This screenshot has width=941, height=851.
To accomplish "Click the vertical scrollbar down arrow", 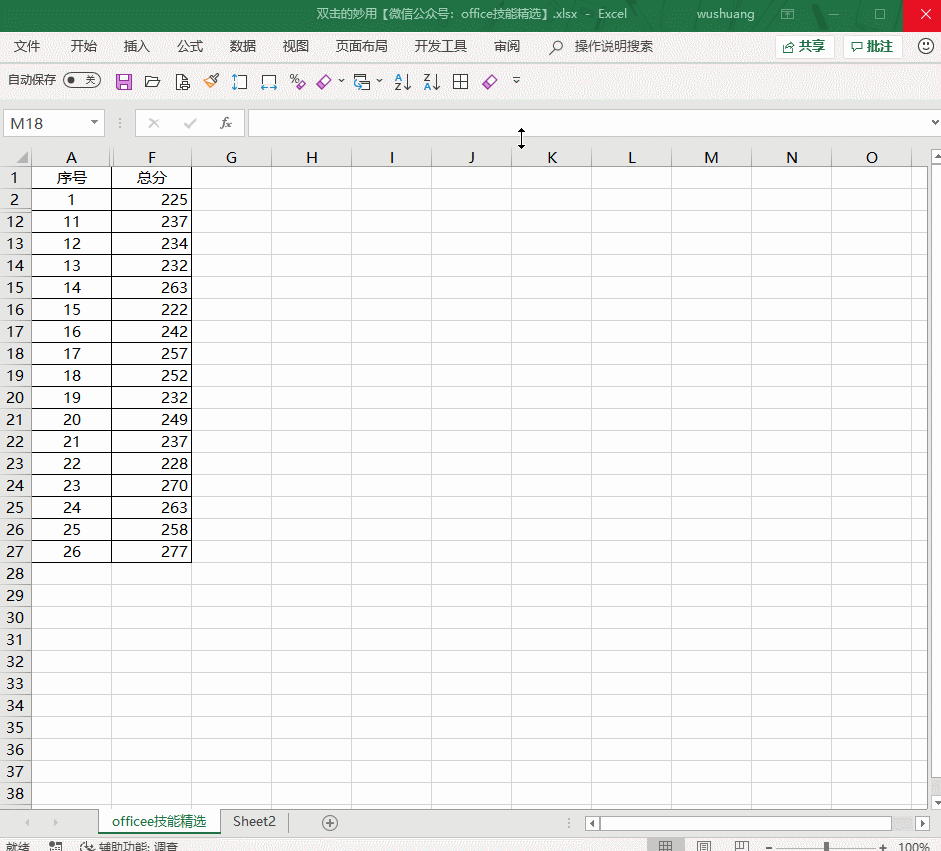I will (x=936, y=802).
